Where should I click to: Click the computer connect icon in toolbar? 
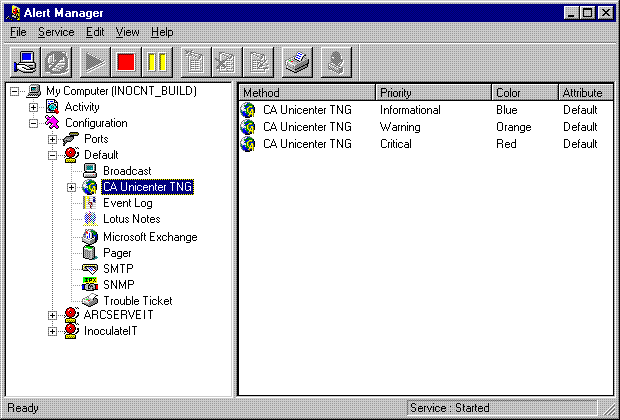(x=27, y=62)
